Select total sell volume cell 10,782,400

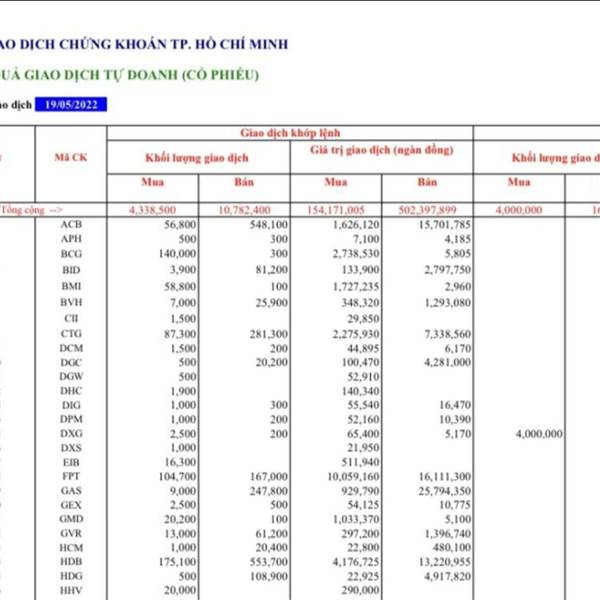tap(244, 210)
